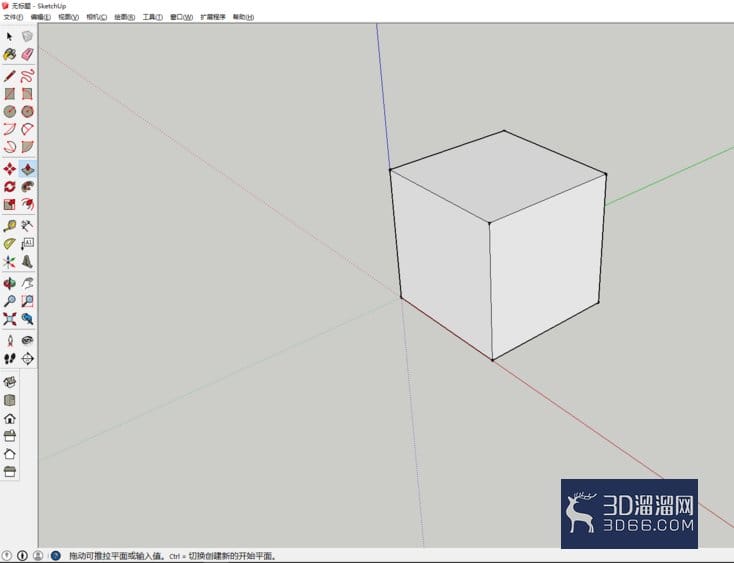Click the Previous view tool
Viewport: 734px width, 563px height.
point(27,319)
